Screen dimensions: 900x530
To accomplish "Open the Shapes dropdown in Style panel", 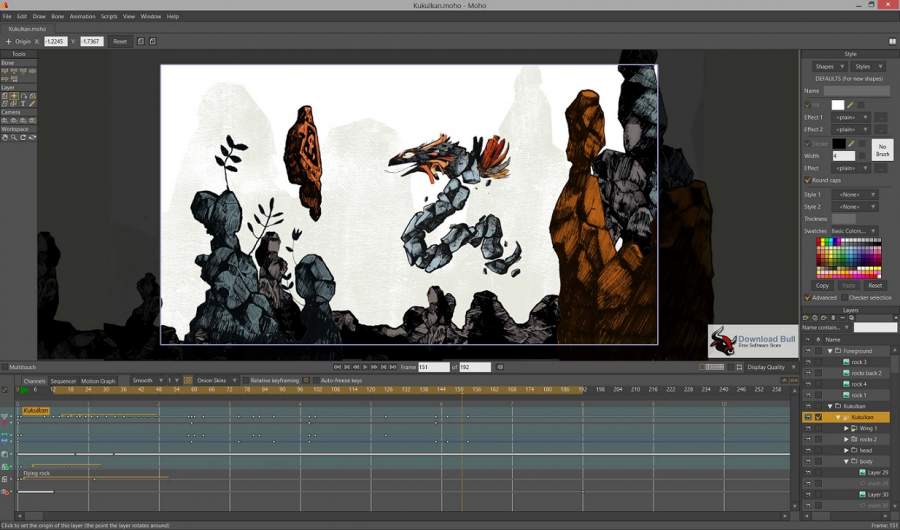I will point(829,67).
